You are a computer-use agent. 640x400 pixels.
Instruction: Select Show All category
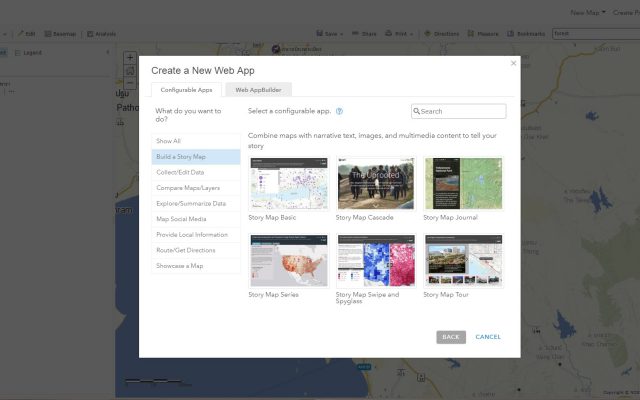coord(196,141)
